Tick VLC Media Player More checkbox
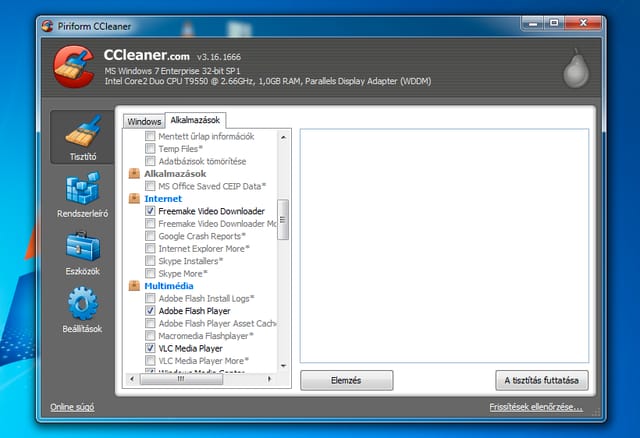Image resolution: width=640 pixels, height=438 pixels. 150,361
